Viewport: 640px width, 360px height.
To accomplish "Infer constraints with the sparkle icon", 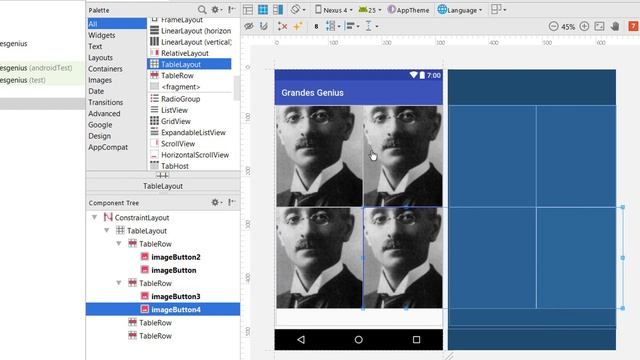I will pyautogui.click(x=298, y=26).
